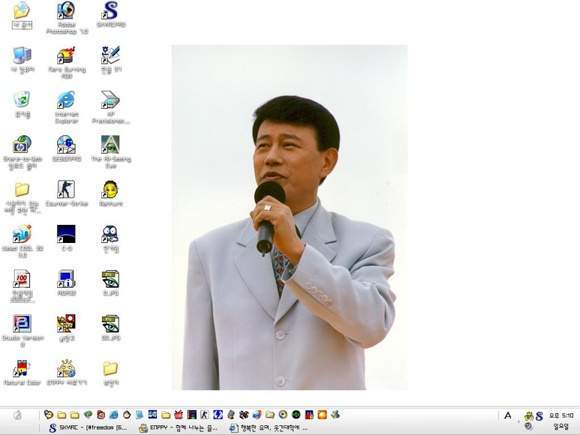Click the Counter-Strike icon in Quick Launch
The image size is (580, 435).
[x=205, y=415]
